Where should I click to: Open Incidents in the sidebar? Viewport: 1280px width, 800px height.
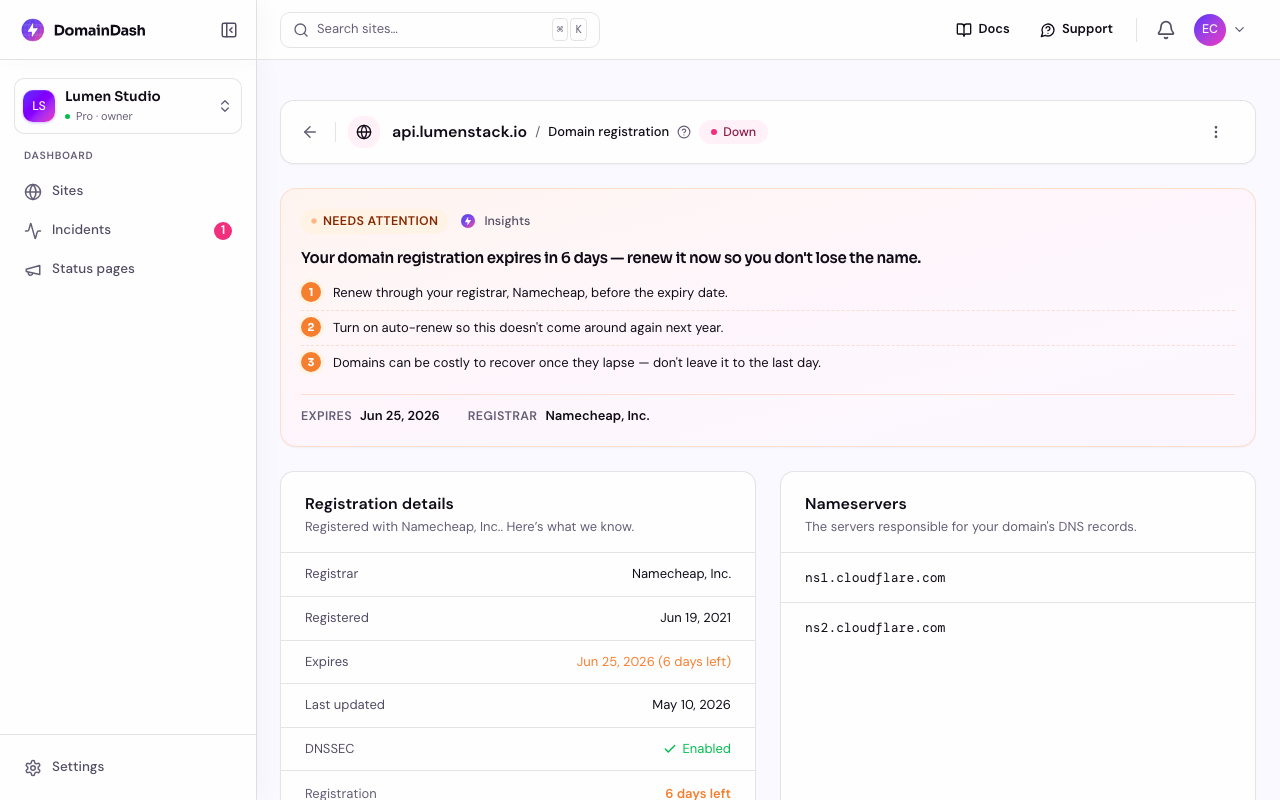(128, 230)
